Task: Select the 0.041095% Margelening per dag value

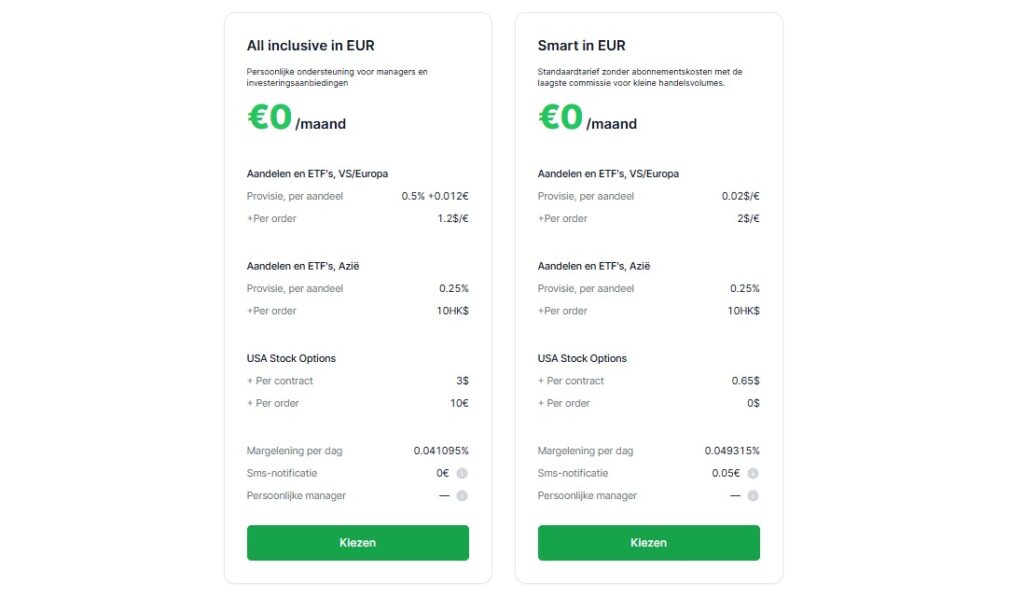Action: coord(441,451)
